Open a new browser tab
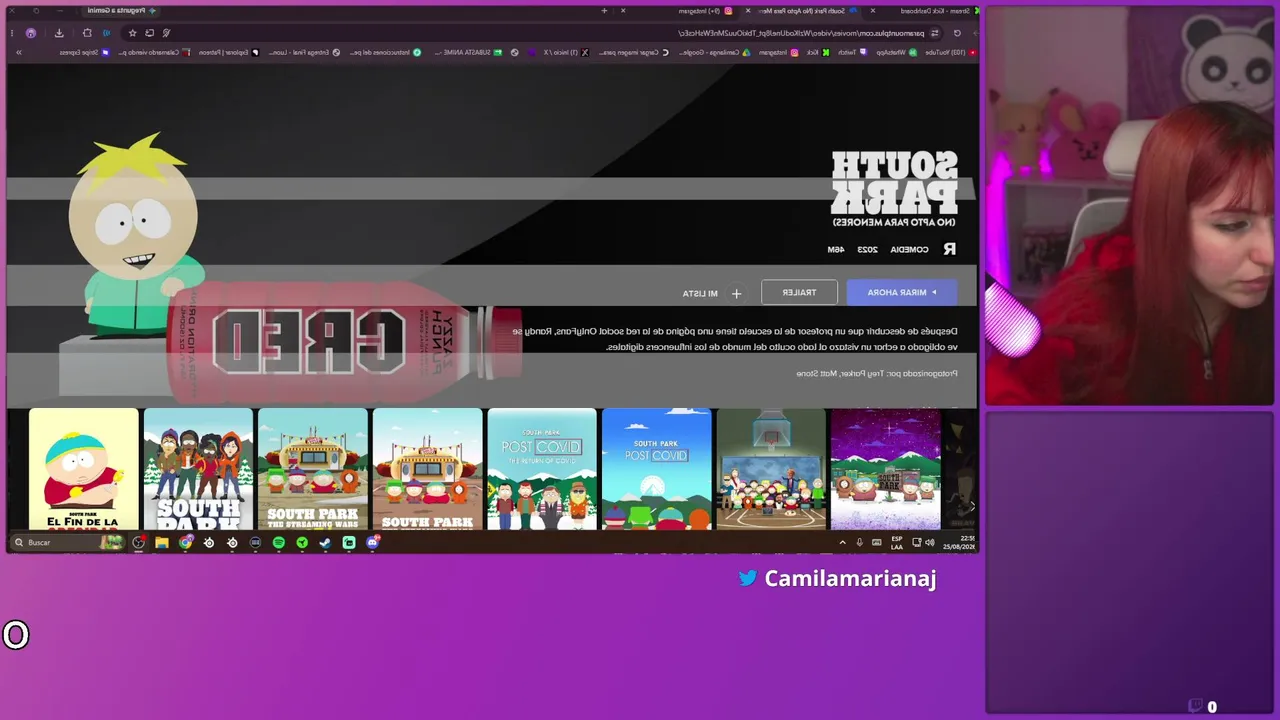The height and width of the screenshot is (720, 1280). pos(604,11)
